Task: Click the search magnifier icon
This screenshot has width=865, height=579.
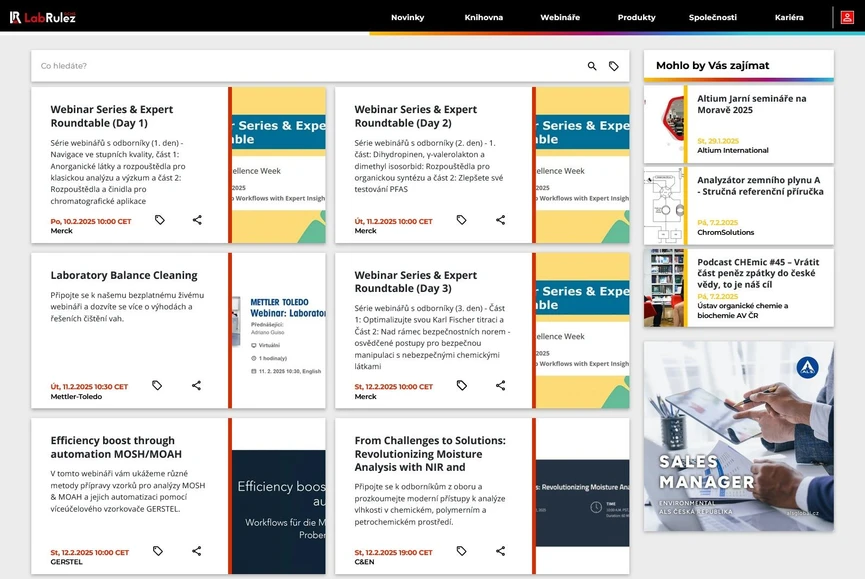Action: 592,66
